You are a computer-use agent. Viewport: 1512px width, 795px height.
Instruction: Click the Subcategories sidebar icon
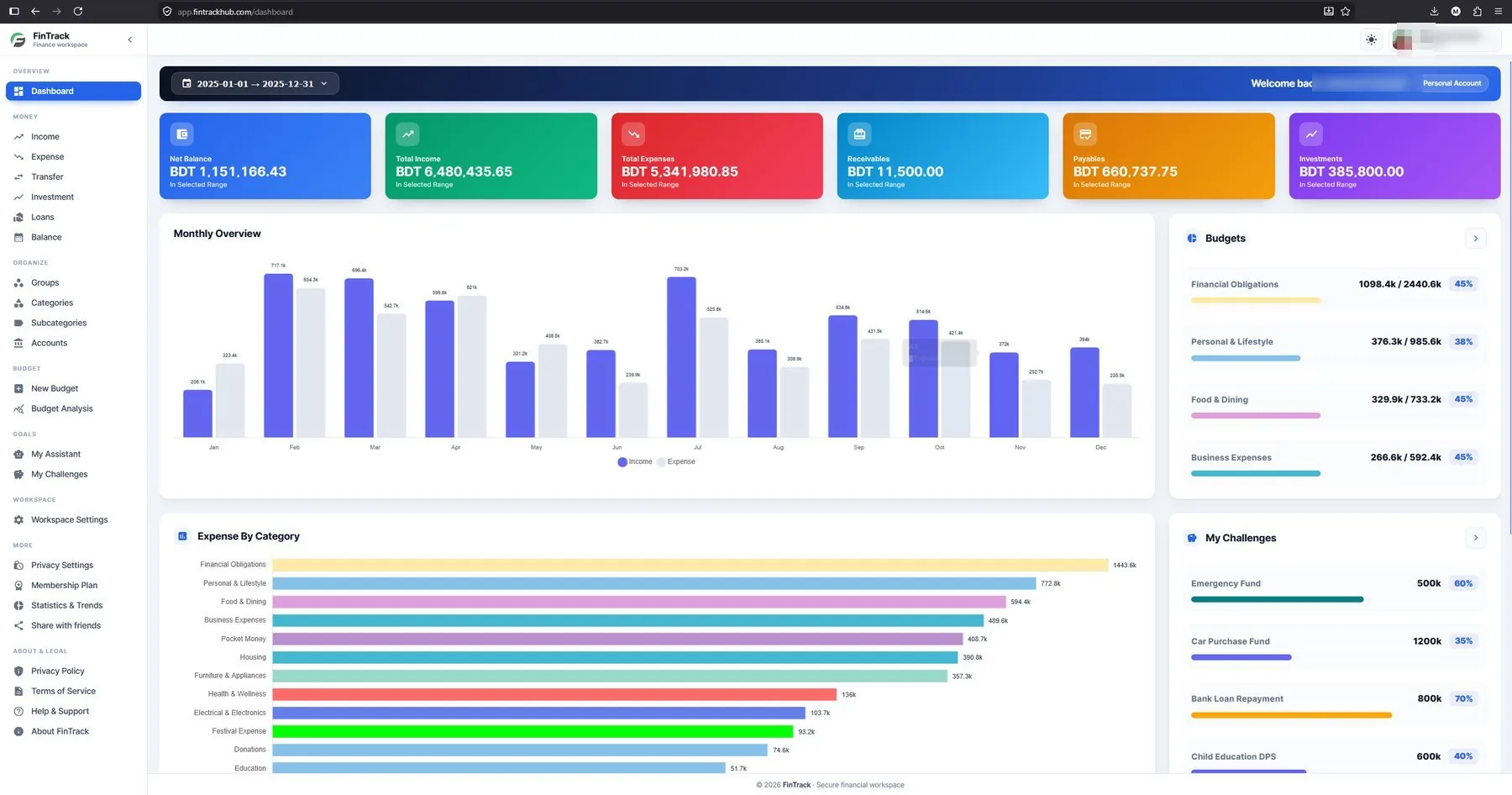18,323
